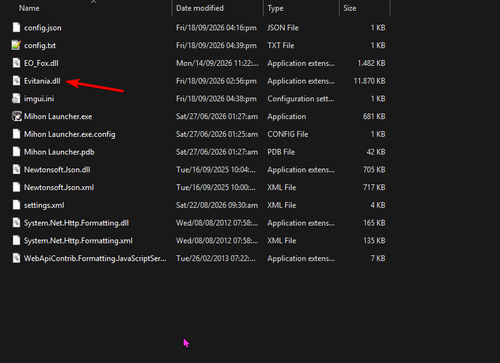500x363 pixels.
Task: Select the Newtonsoft.Json.xml file name
Action: 59,187
